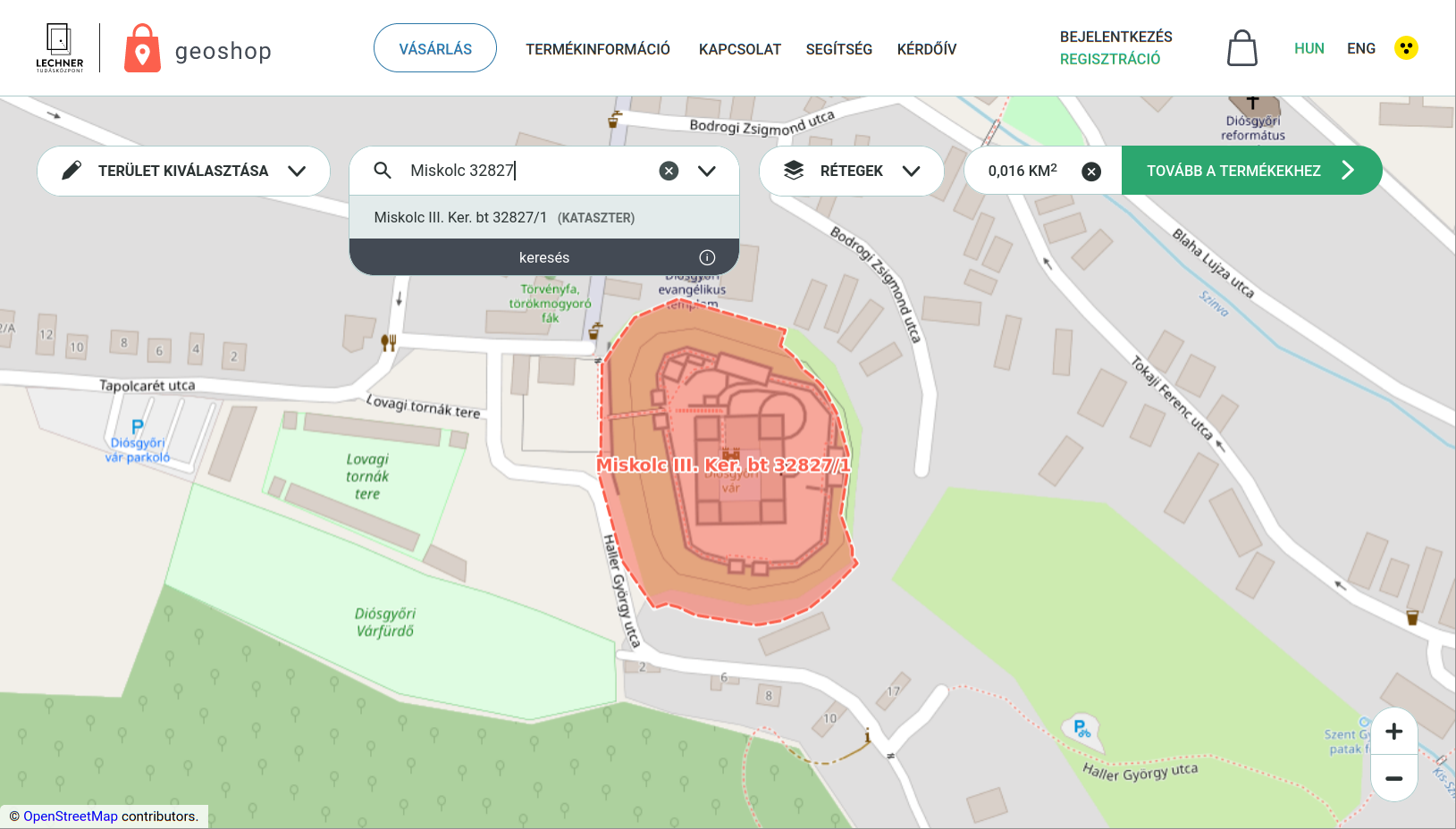Open the Segítség help menu
Viewport: 1456px width, 829px height.
[x=839, y=49]
